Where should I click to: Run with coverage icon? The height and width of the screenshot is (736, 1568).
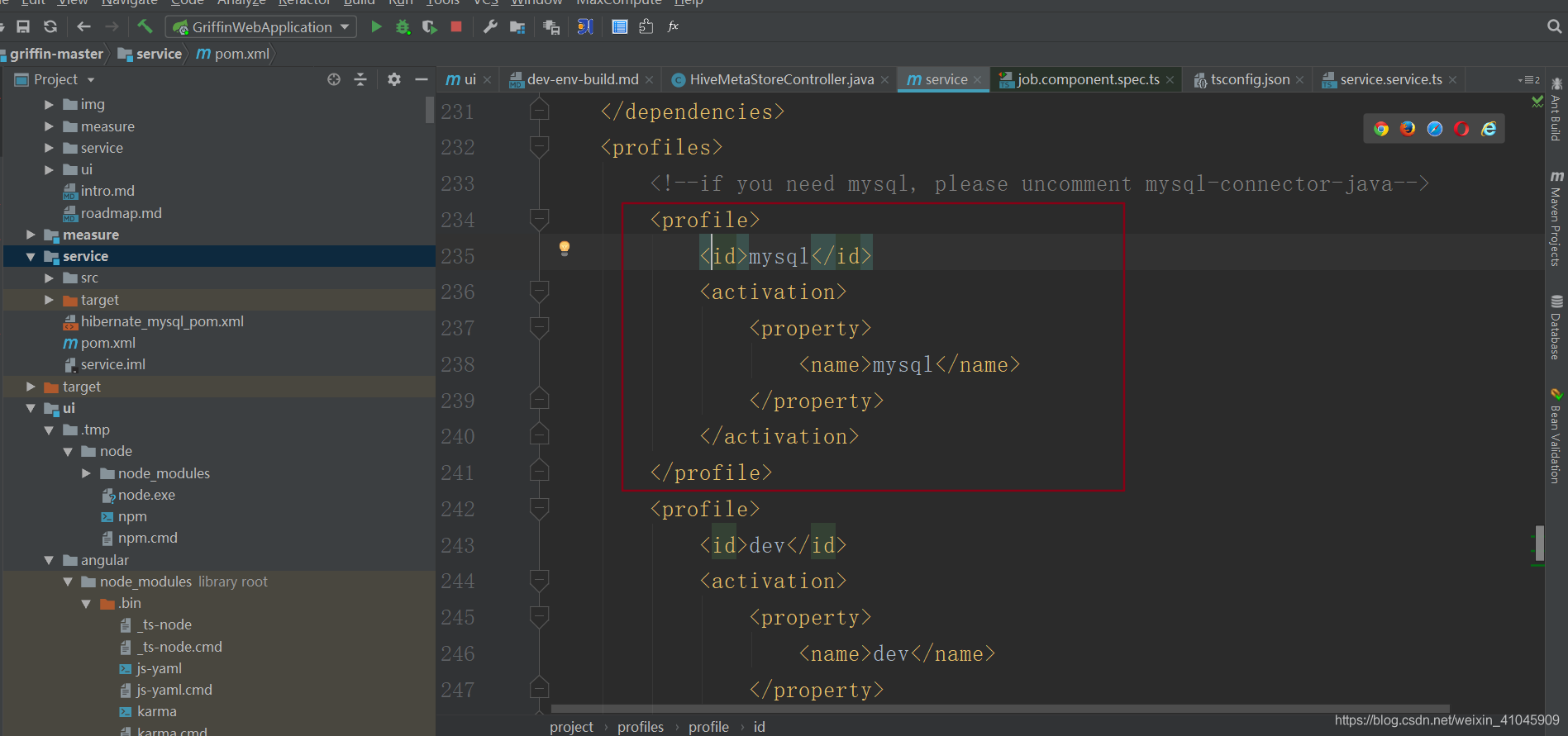click(429, 26)
